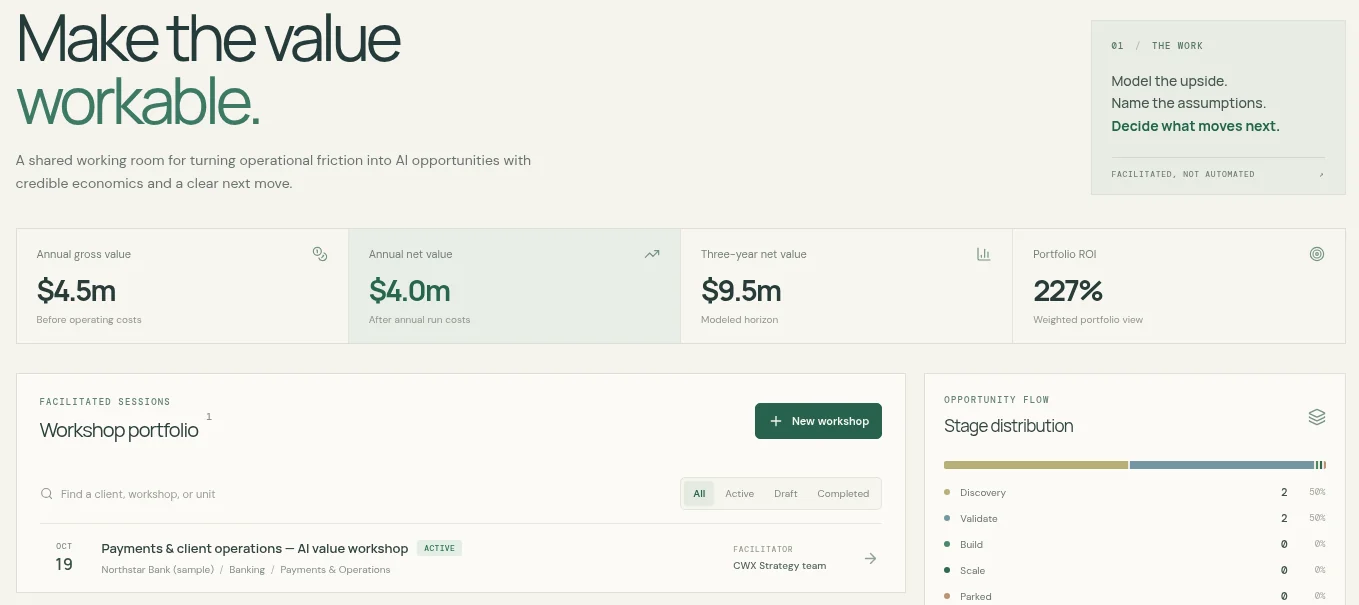Show the Completed workshops tab
Viewport: 1359px width, 605px height.
pyautogui.click(x=843, y=493)
